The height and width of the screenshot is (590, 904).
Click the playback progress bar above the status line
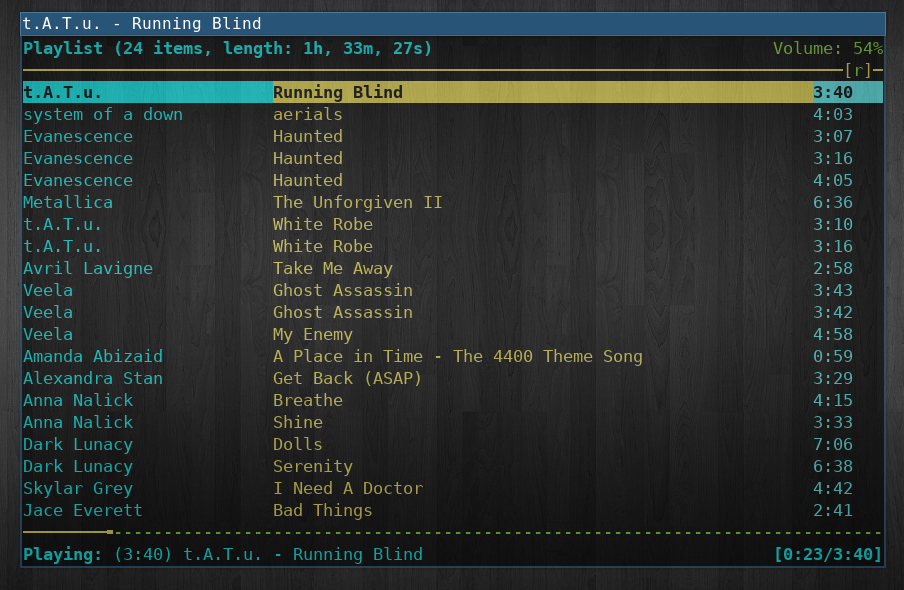coord(453,532)
